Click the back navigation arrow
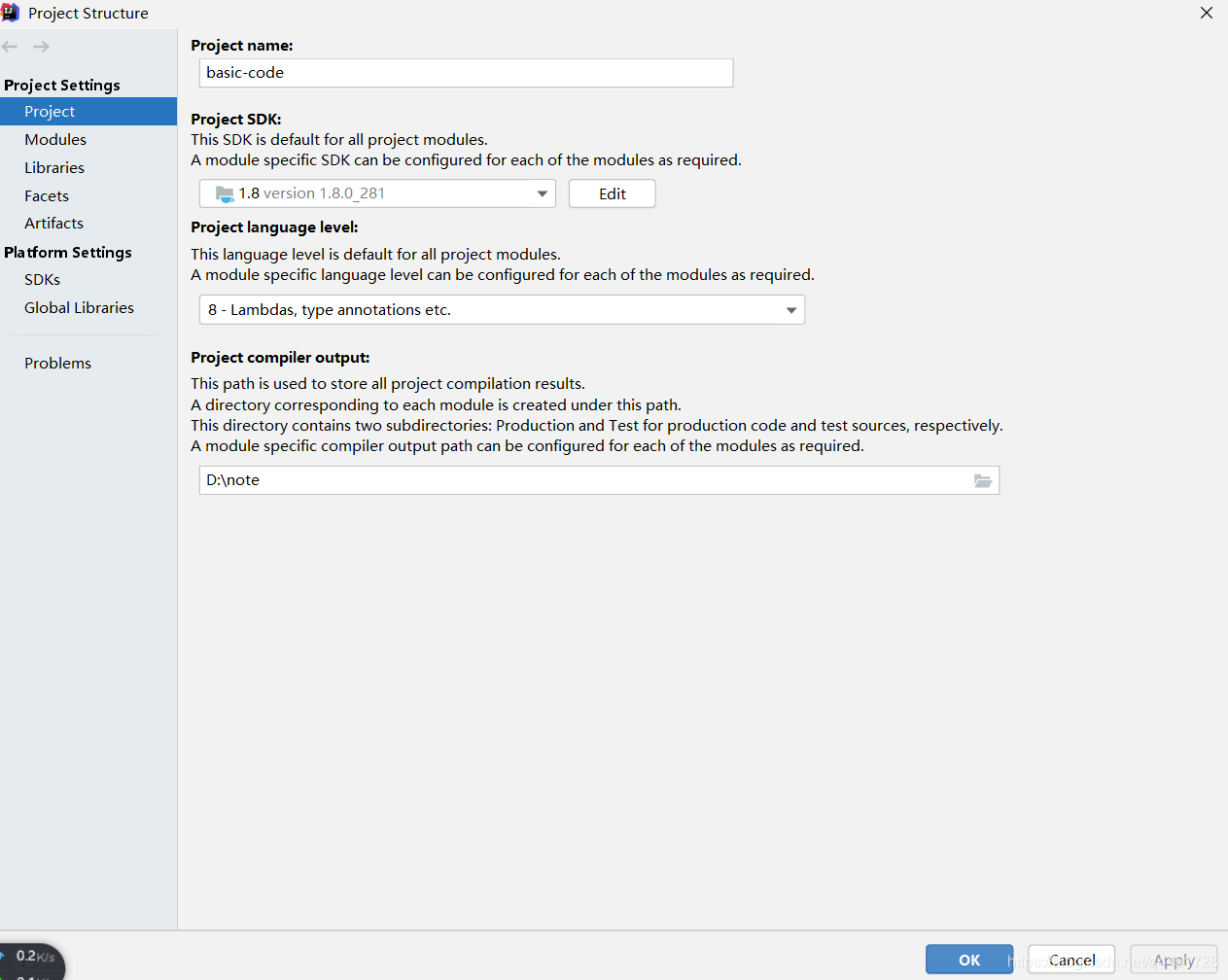This screenshot has width=1228, height=980. [x=10, y=47]
